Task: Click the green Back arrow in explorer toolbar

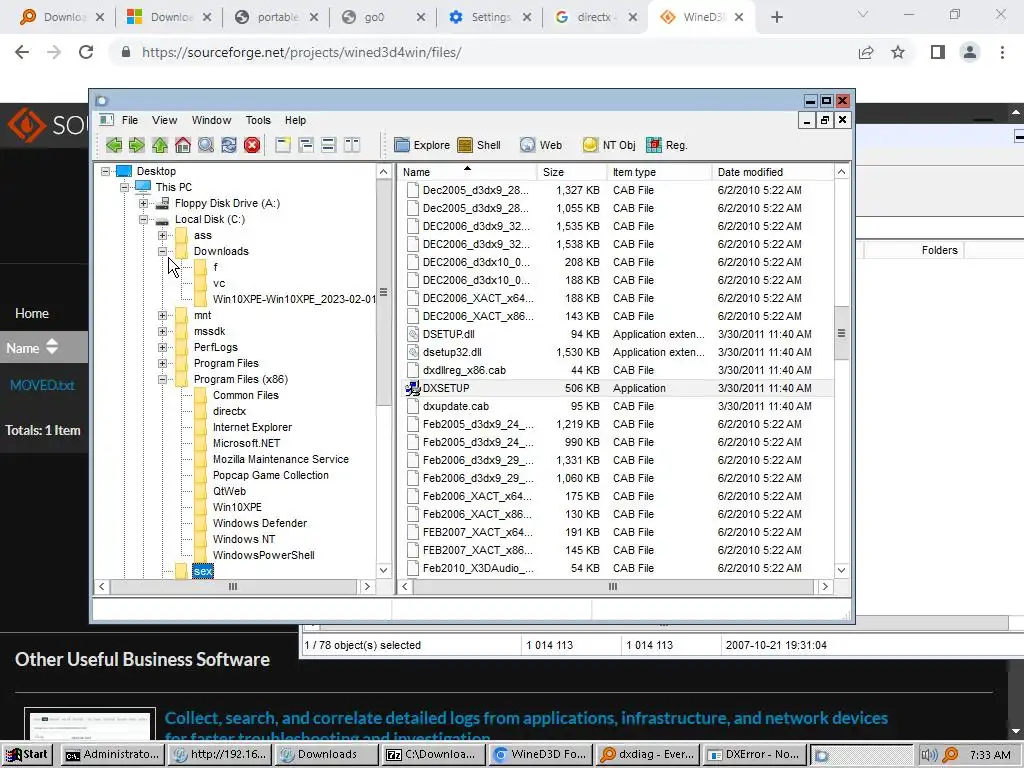Action: [114, 145]
